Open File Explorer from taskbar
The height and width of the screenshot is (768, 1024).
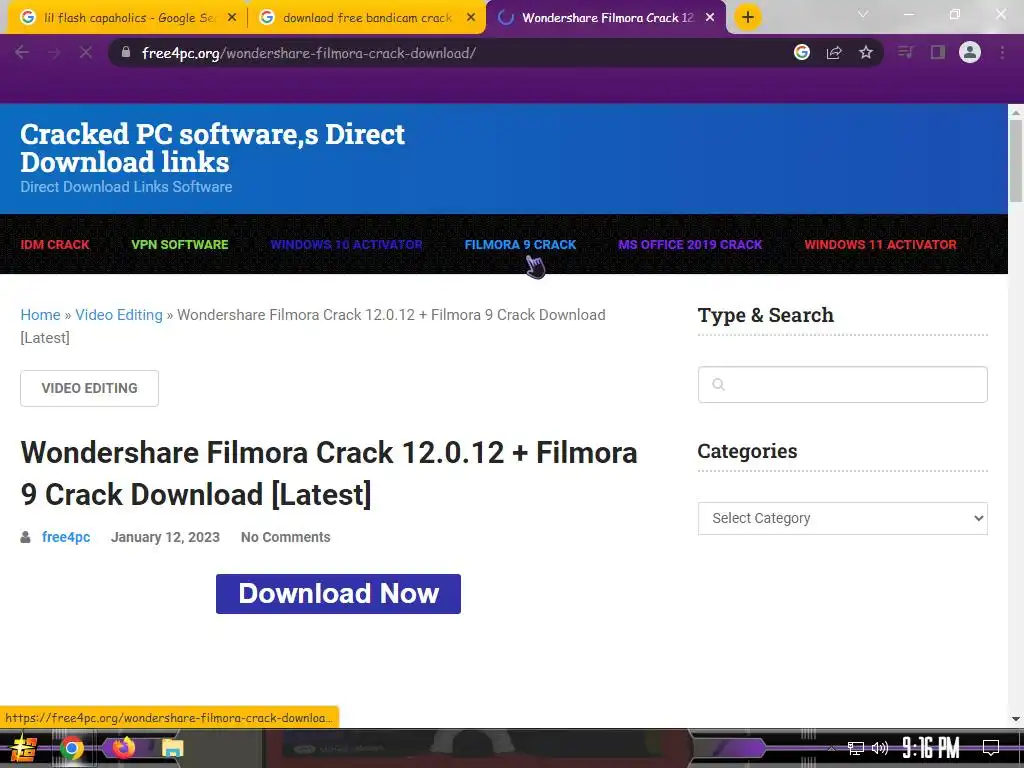[x=173, y=748]
